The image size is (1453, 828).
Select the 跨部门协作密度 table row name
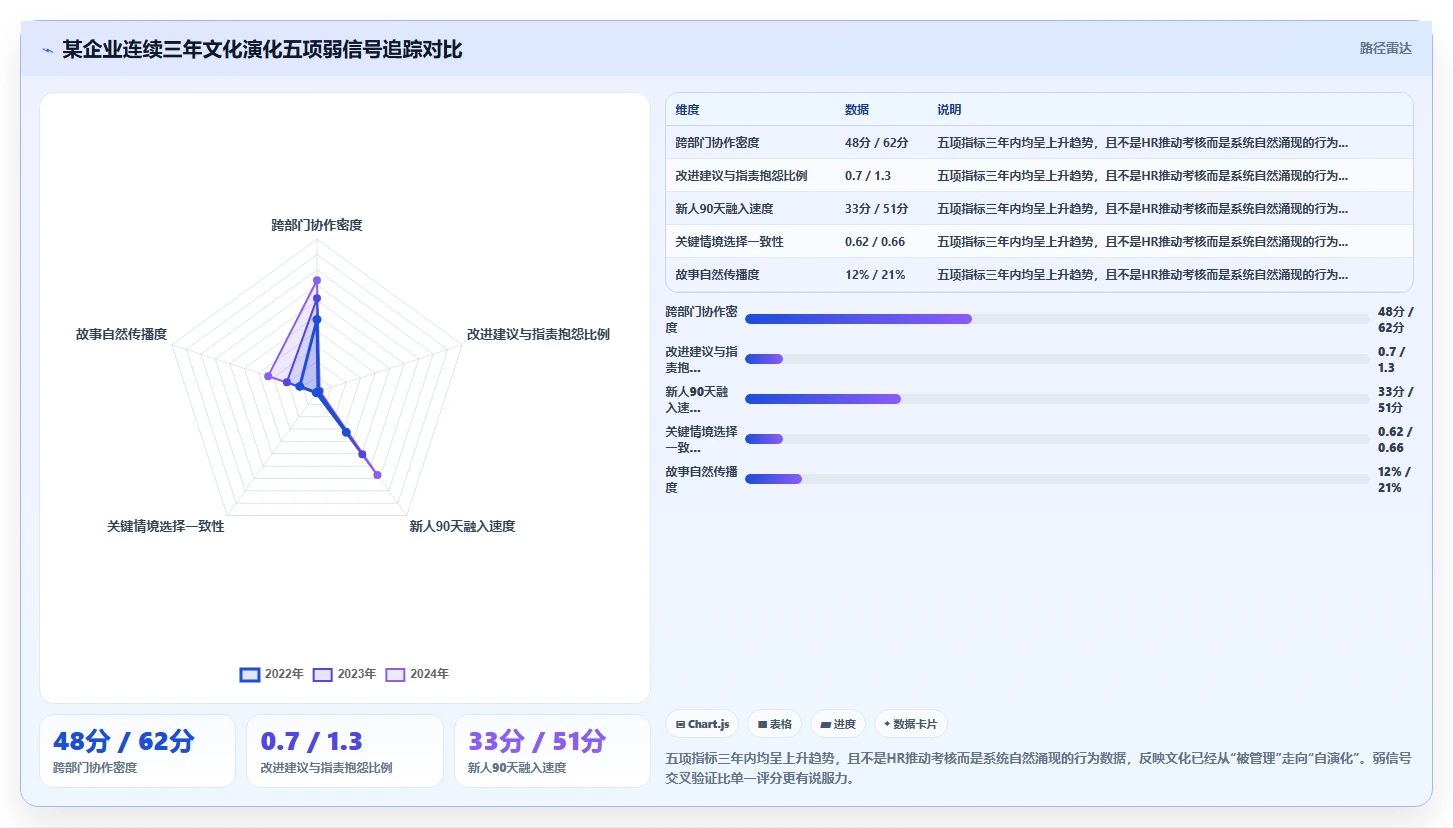[717, 143]
